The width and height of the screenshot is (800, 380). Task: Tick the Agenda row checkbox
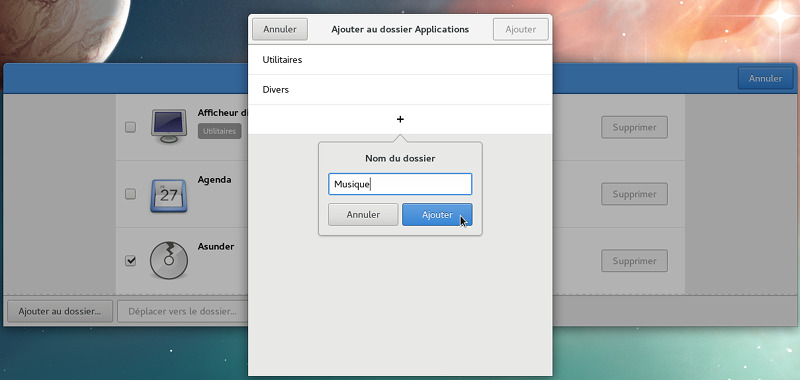[x=131, y=194]
